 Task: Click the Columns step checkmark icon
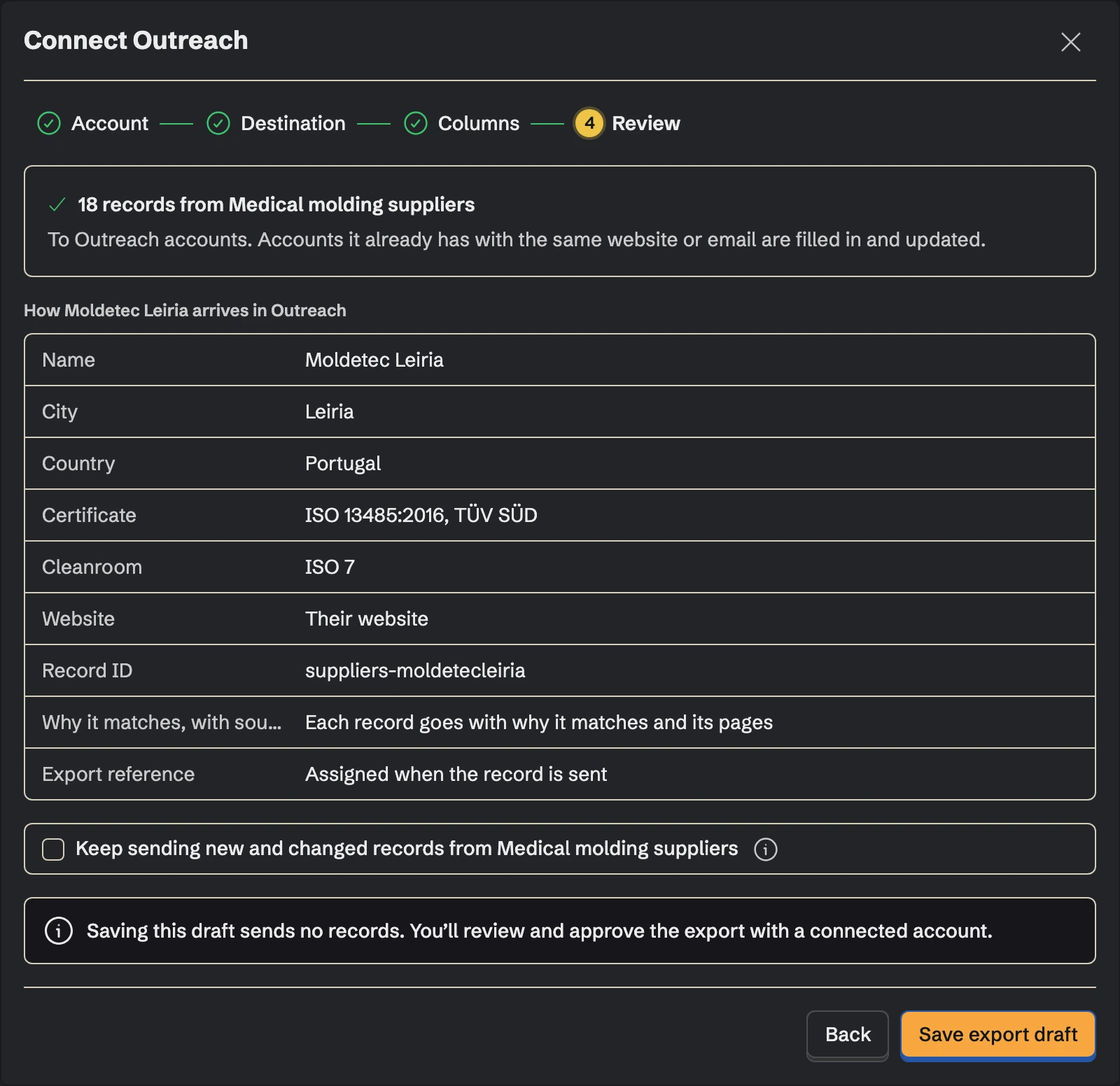point(416,123)
